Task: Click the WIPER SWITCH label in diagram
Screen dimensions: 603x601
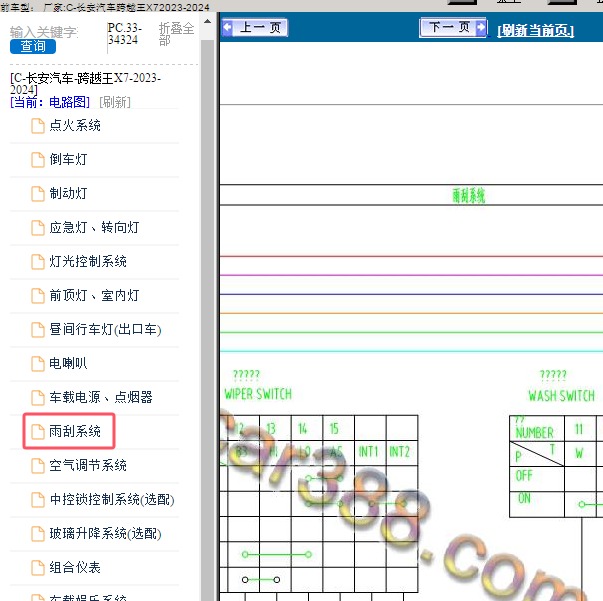Action: [x=258, y=394]
